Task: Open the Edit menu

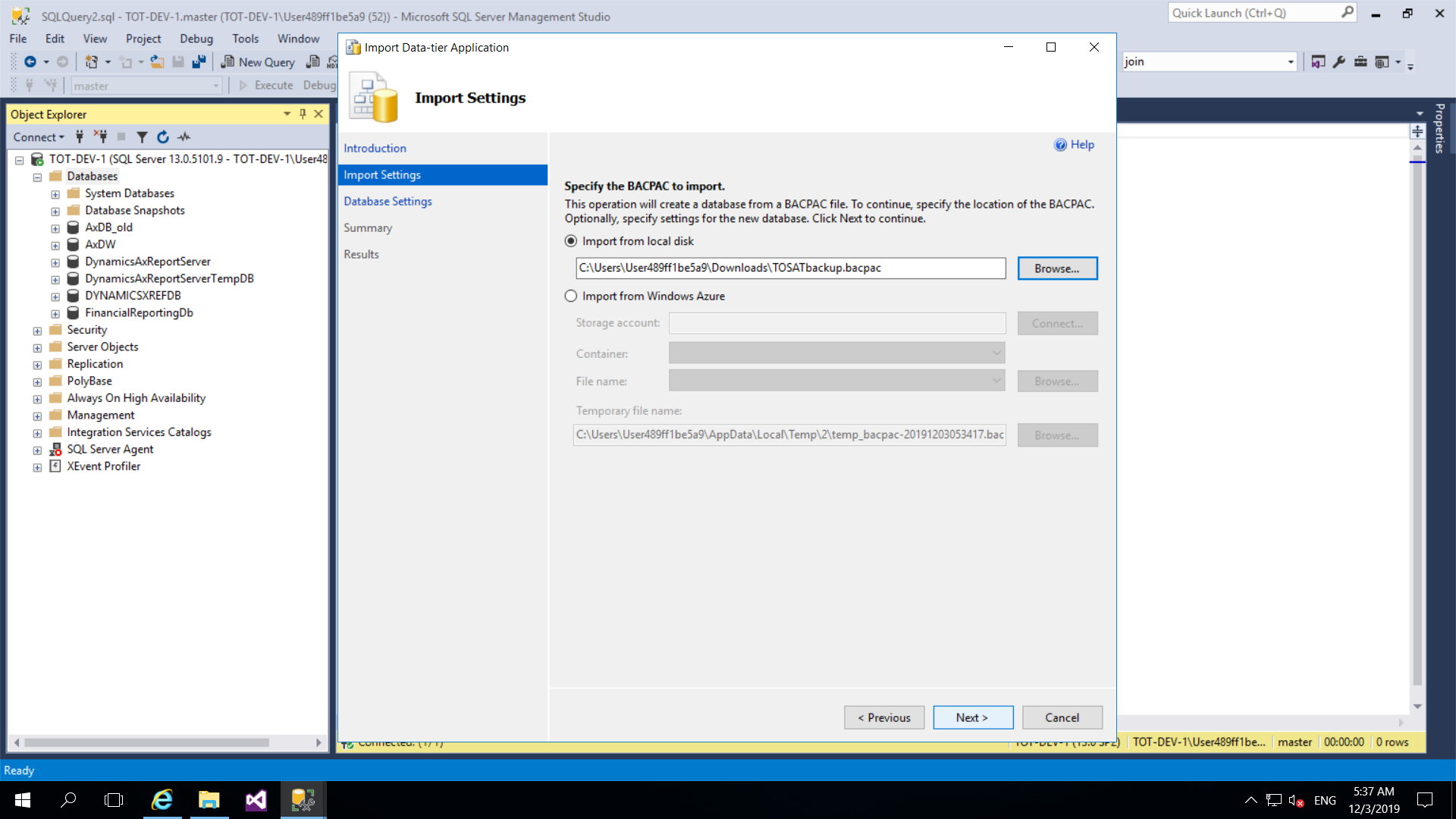Action: (55, 39)
